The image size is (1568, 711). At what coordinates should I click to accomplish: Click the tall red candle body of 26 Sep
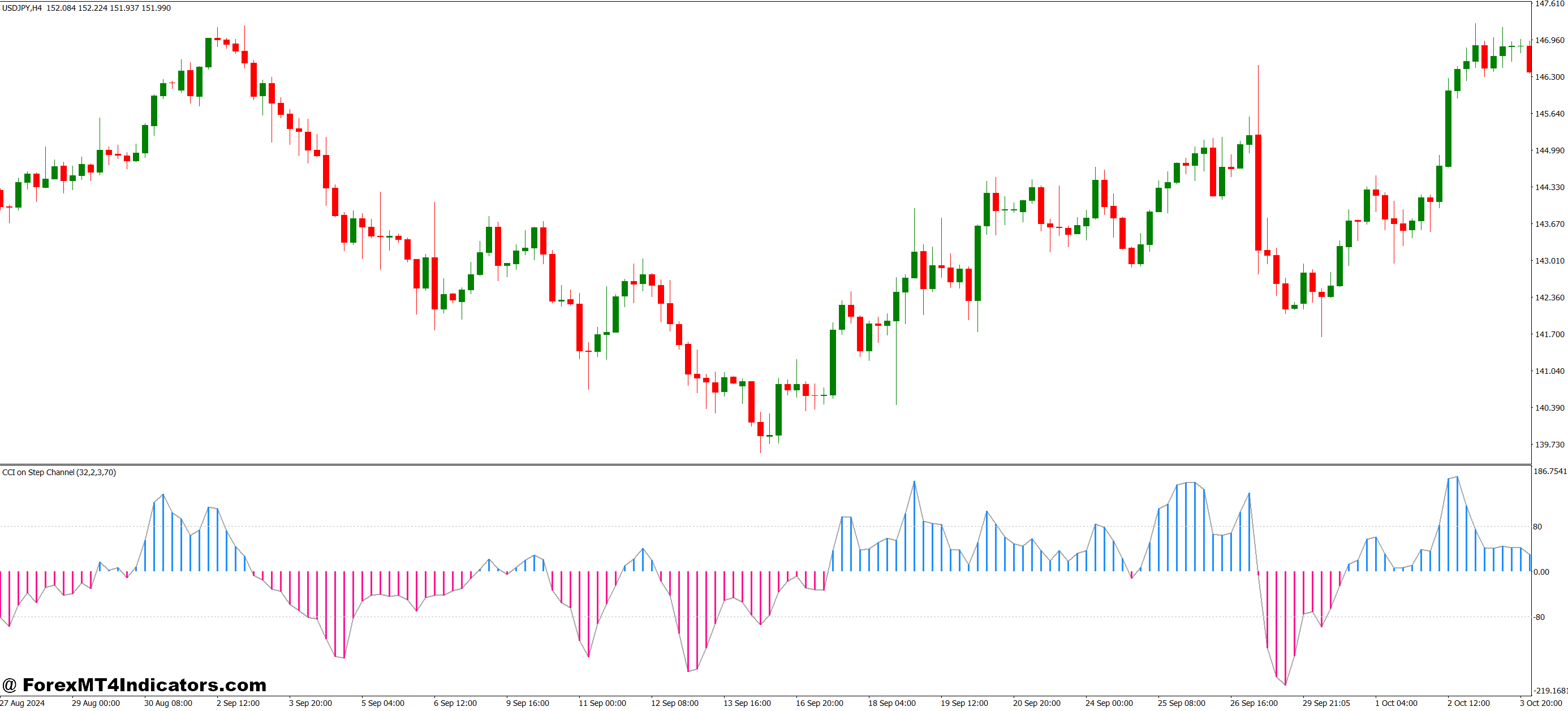[1258, 192]
